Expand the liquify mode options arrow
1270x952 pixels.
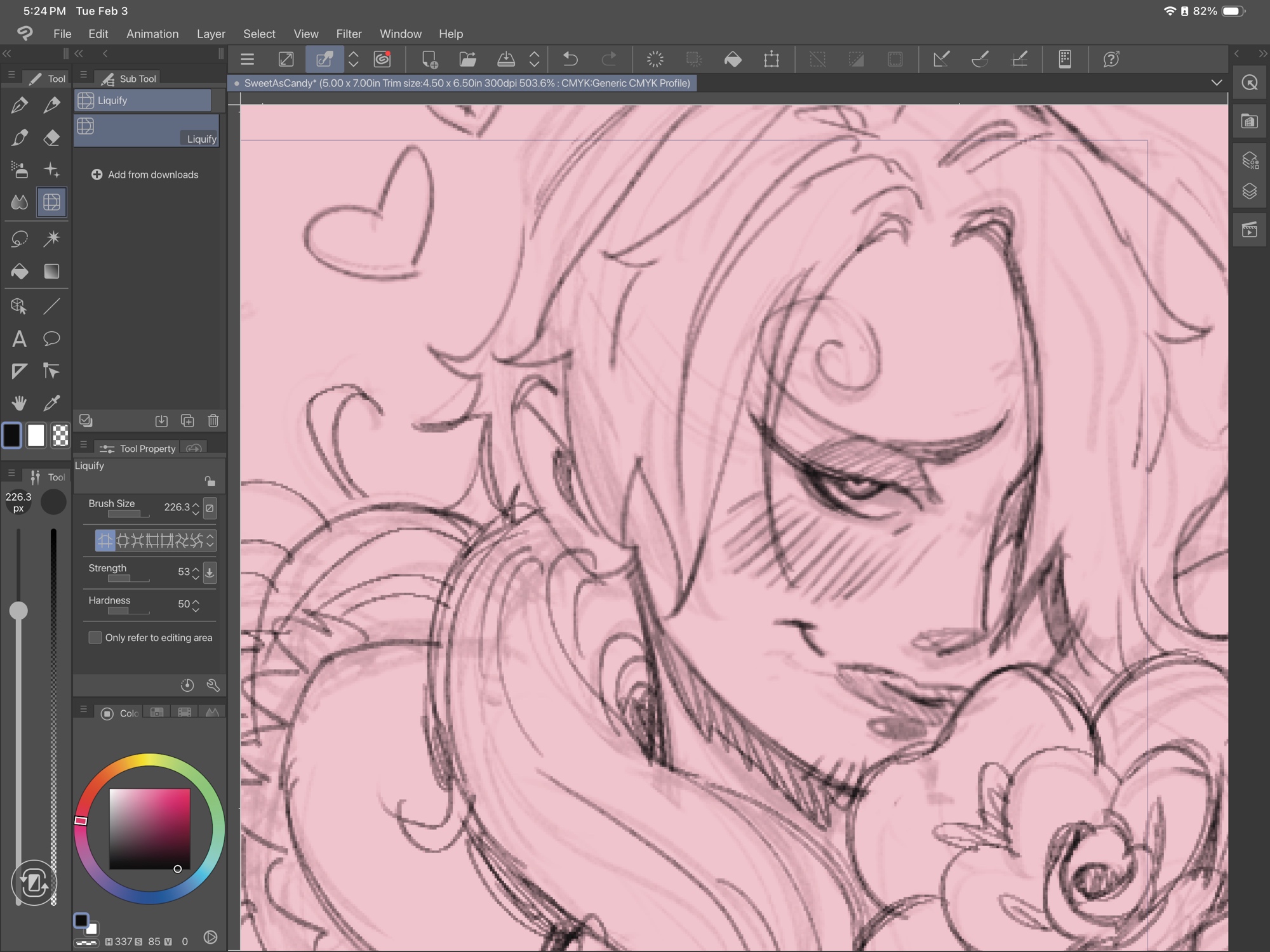click(210, 541)
